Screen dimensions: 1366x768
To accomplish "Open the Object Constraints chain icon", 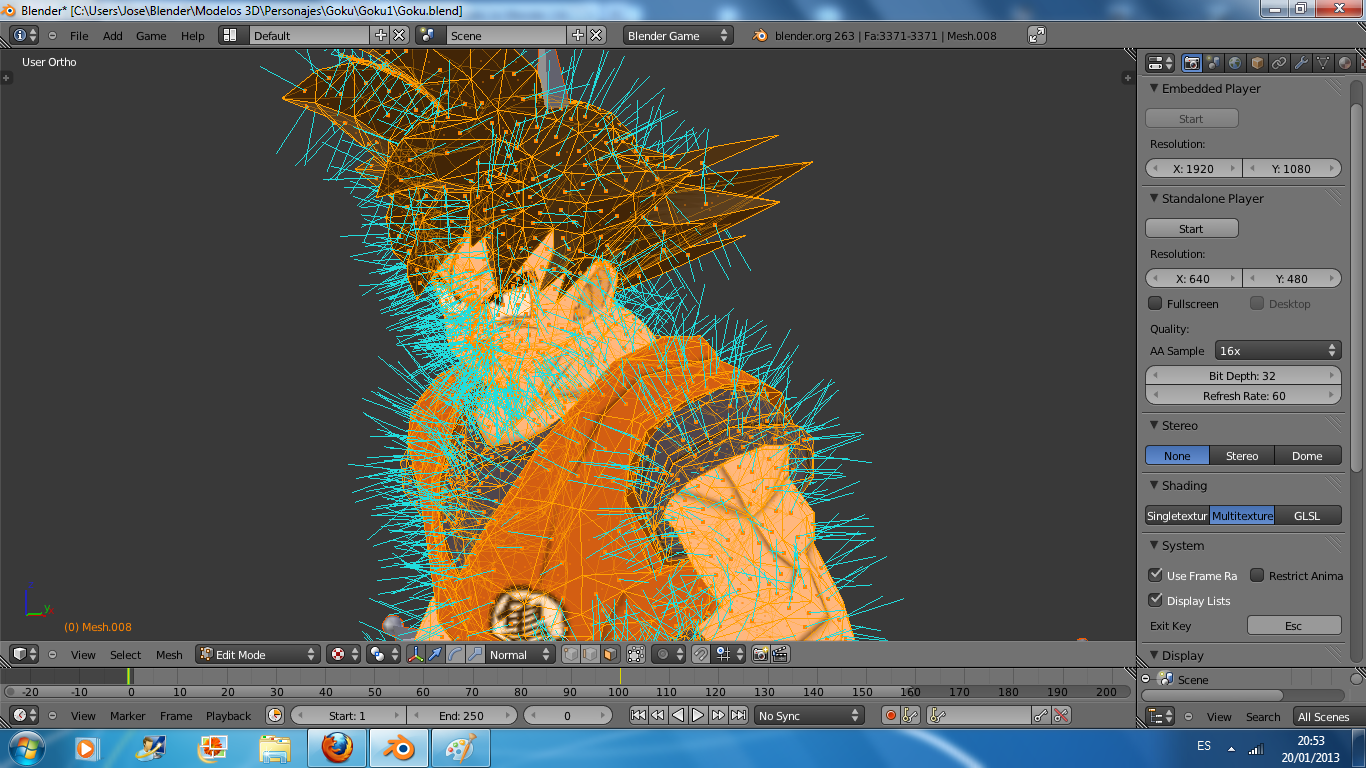I will tap(1279, 63).
